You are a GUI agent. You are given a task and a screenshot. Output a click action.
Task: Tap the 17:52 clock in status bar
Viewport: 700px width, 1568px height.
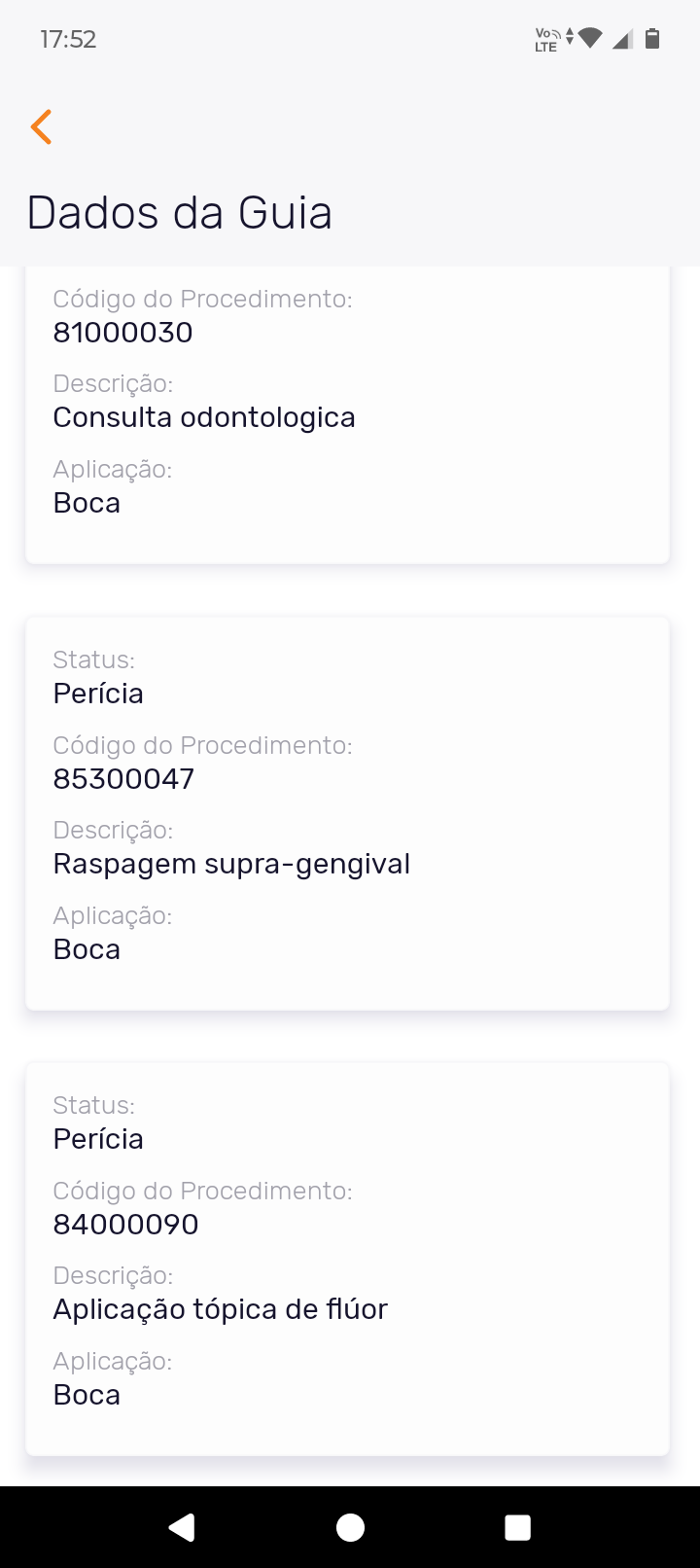[x=68, y=40]
